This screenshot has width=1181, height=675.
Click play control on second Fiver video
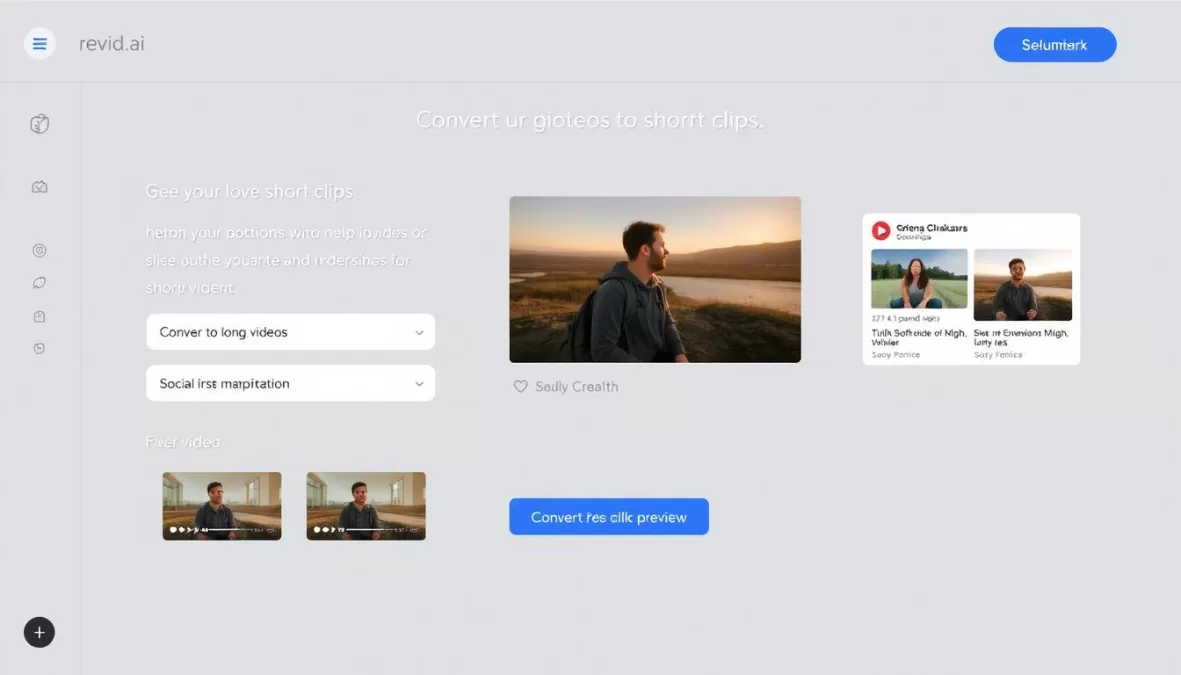click(x=317, y=530)
